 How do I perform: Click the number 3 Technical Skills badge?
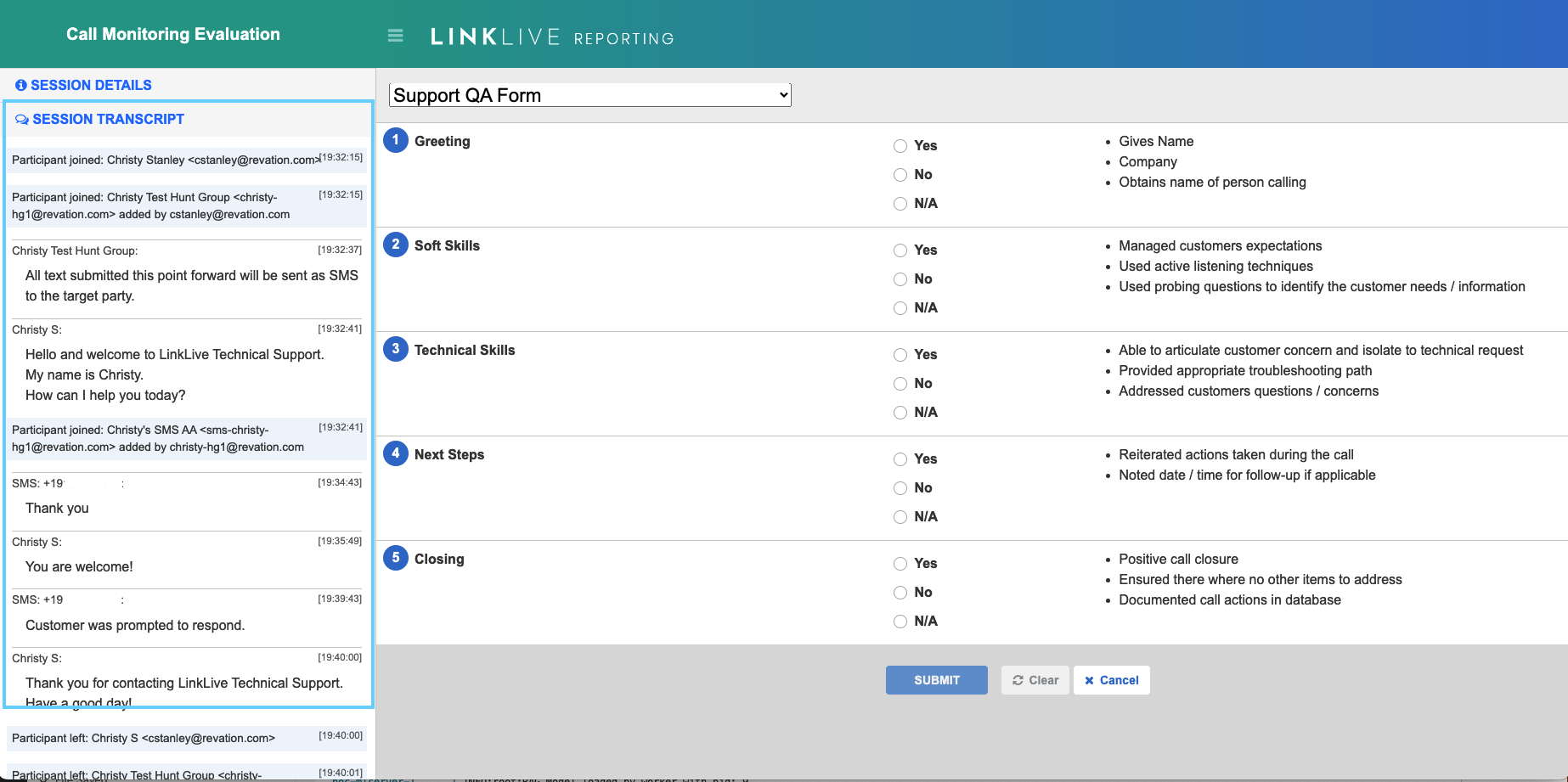(395, 349)
